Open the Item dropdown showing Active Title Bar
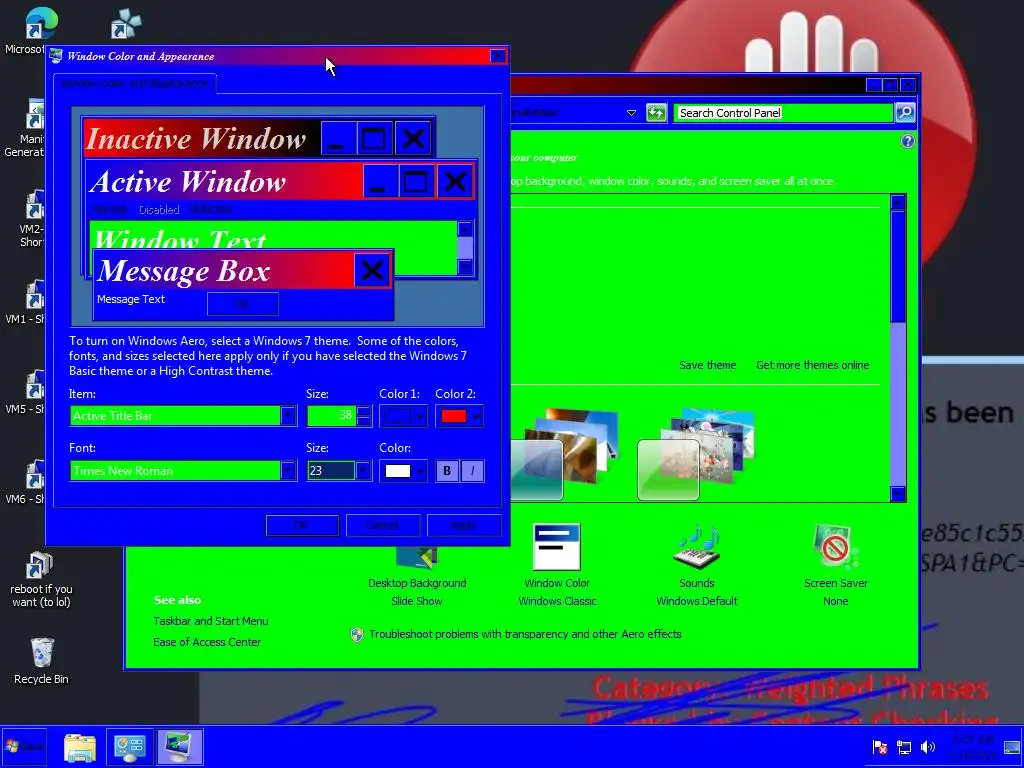Image resolution: width=1024 pixels, height=768 pixels. pyautogui.click(x=184, y=416)
